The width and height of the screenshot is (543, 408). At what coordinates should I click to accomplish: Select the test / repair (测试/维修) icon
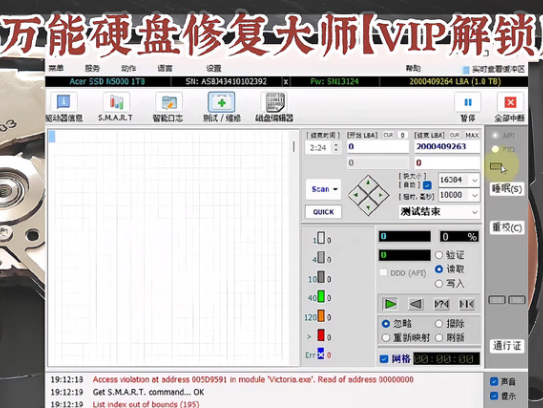click(222, 102)
